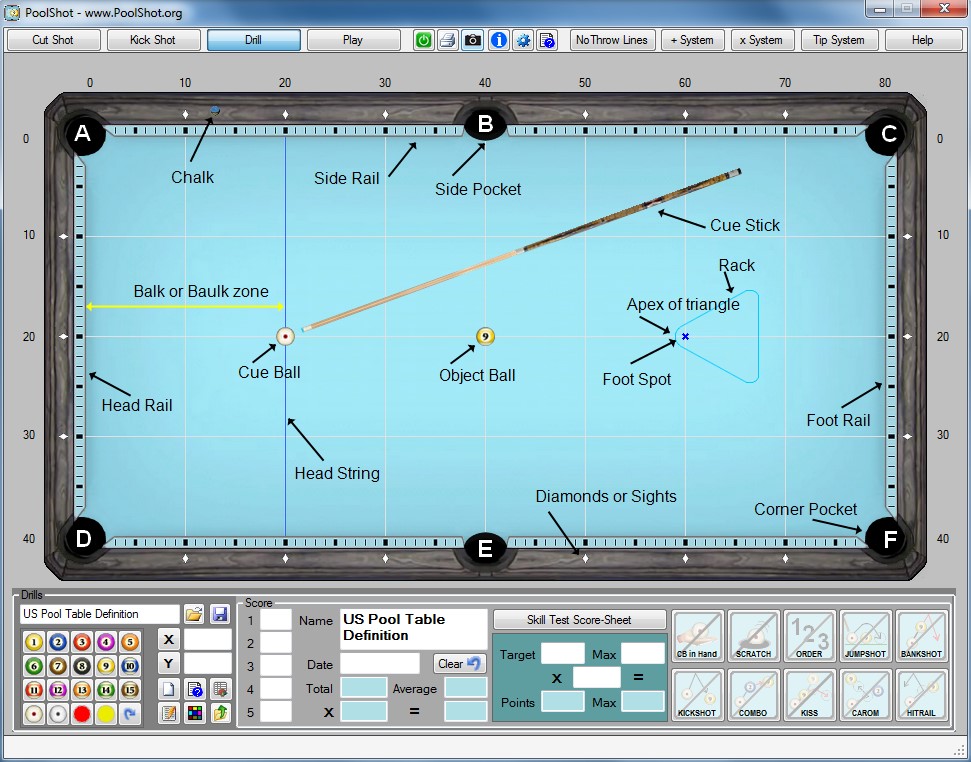971x762 pixels.
Task: Click the X coordinate button
Action: pos(169,639)
